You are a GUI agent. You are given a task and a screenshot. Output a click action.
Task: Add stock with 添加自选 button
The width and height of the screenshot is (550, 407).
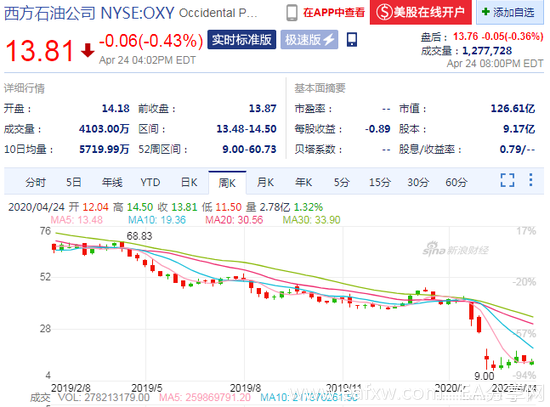[x=510, y=12]
